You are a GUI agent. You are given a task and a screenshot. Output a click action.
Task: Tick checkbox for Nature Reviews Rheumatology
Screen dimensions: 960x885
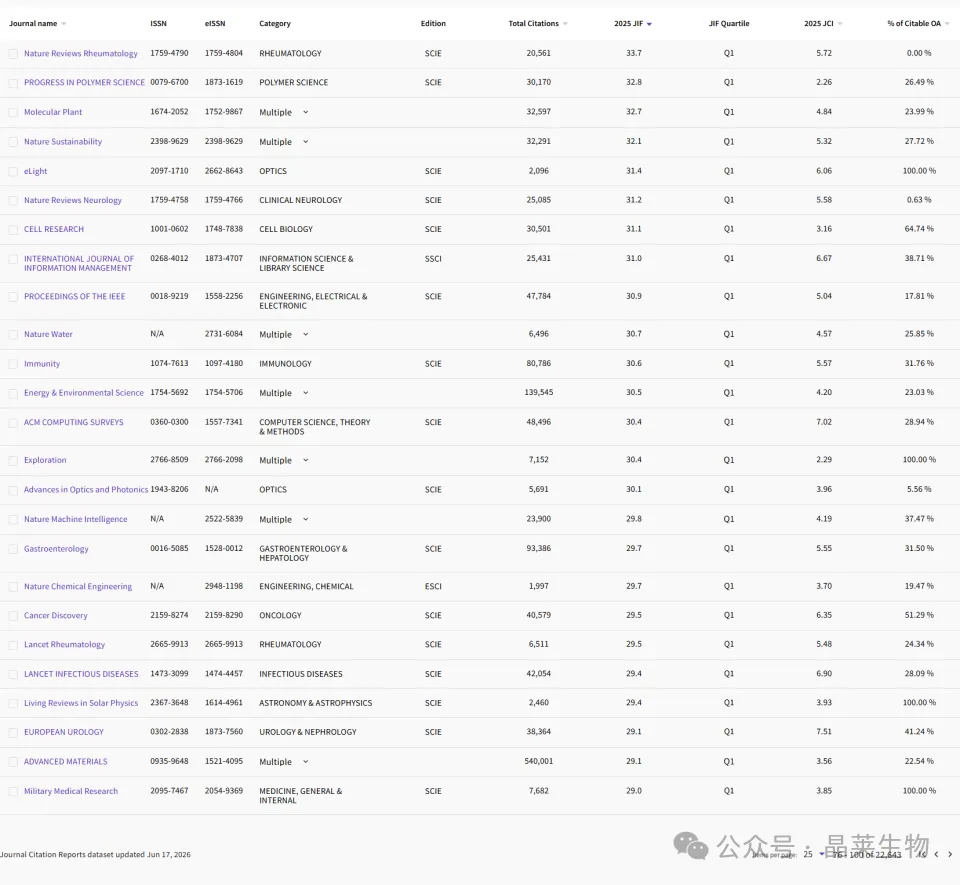click(13, 54)
